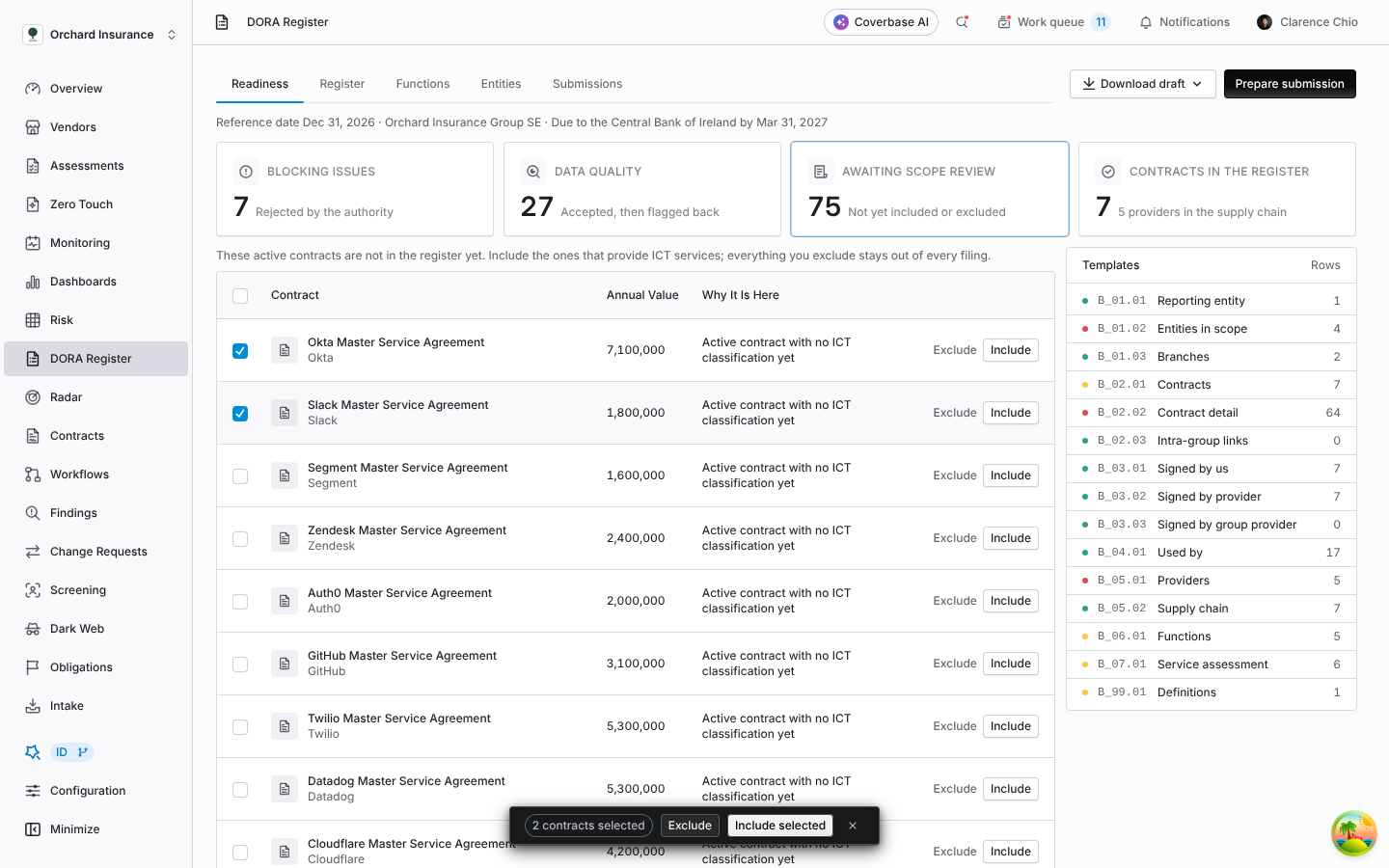
Task: Toggle the select-all contracts header checkbox
Action: 240,296
